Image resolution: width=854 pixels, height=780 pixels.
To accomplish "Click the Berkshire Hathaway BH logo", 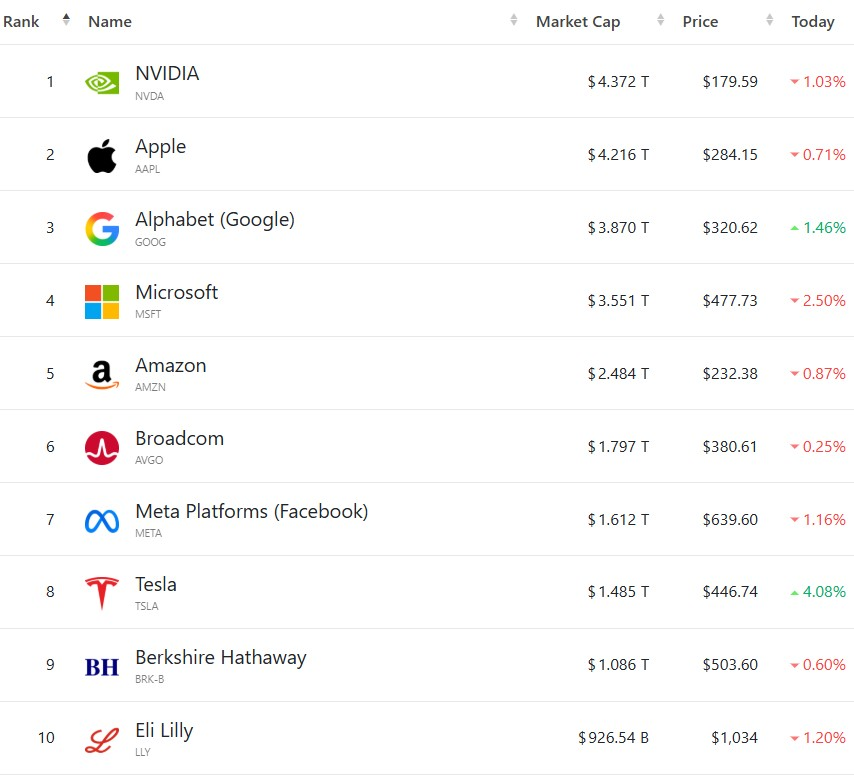I will point(102,667).
